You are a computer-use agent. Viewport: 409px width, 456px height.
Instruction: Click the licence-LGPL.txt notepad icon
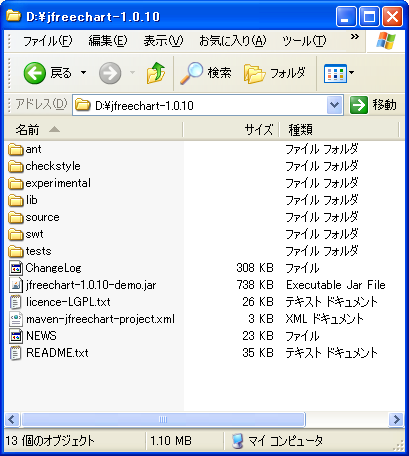pos(16,302)
